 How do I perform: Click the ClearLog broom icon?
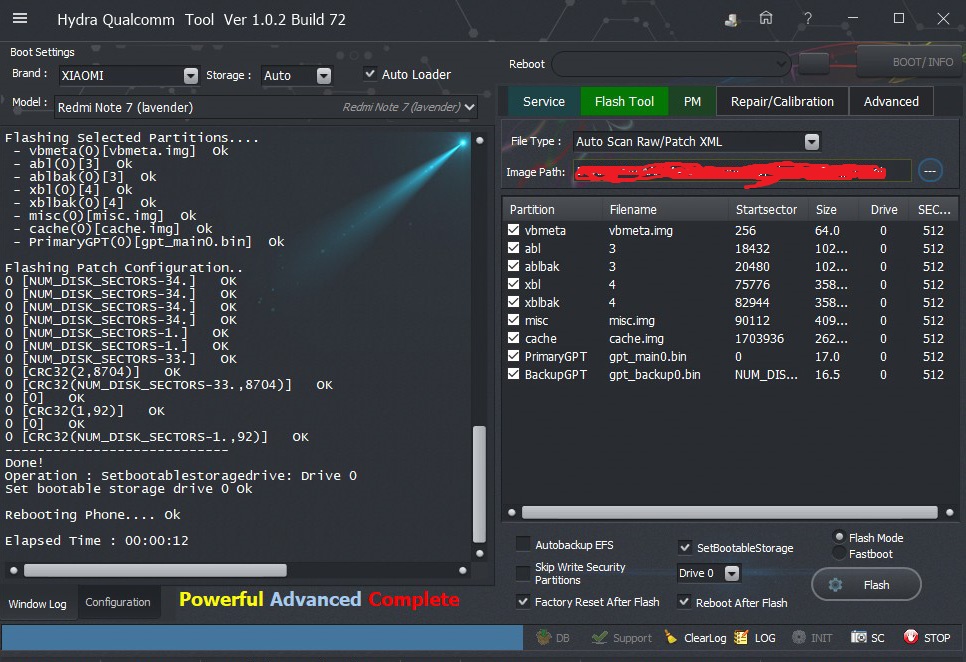pos(671,637)
